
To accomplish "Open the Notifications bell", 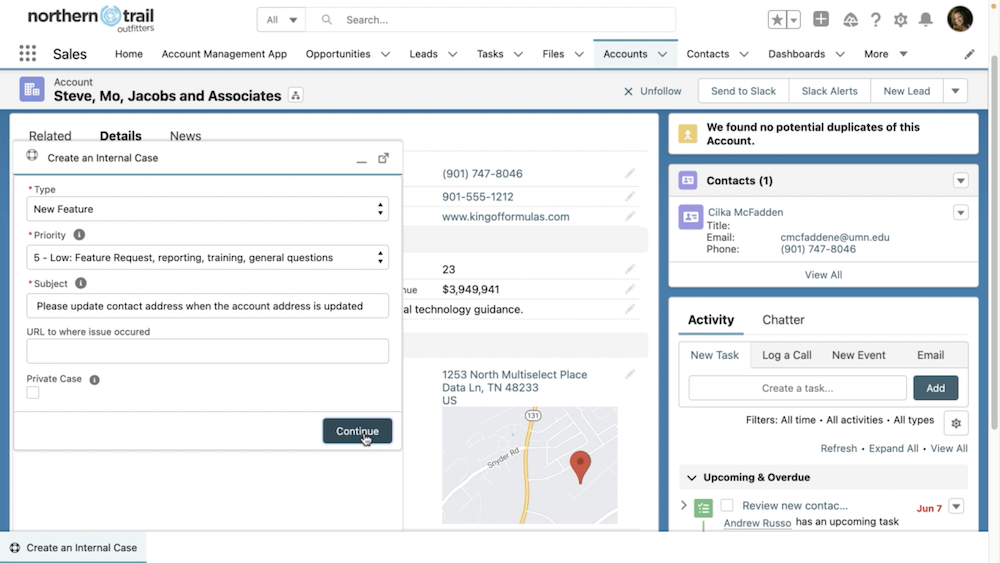I will click(x=925, y=20).
